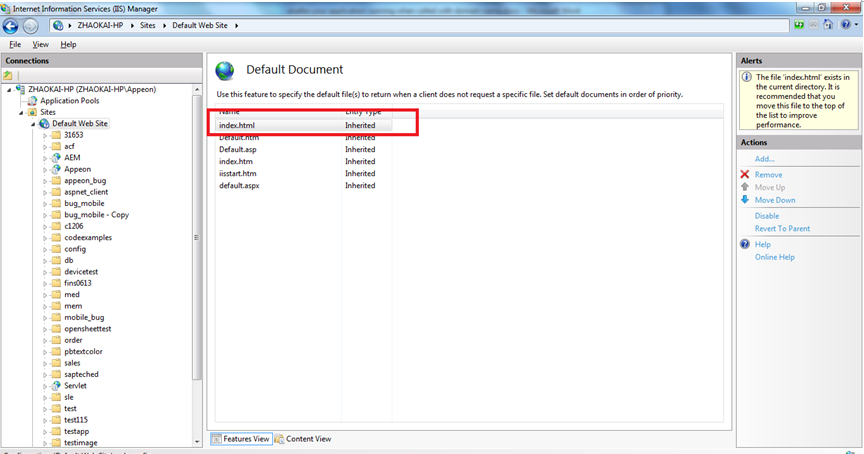Click Add... in the Actions pane
The width and height of the screenshot is (864, 454).
coord(764,159)
